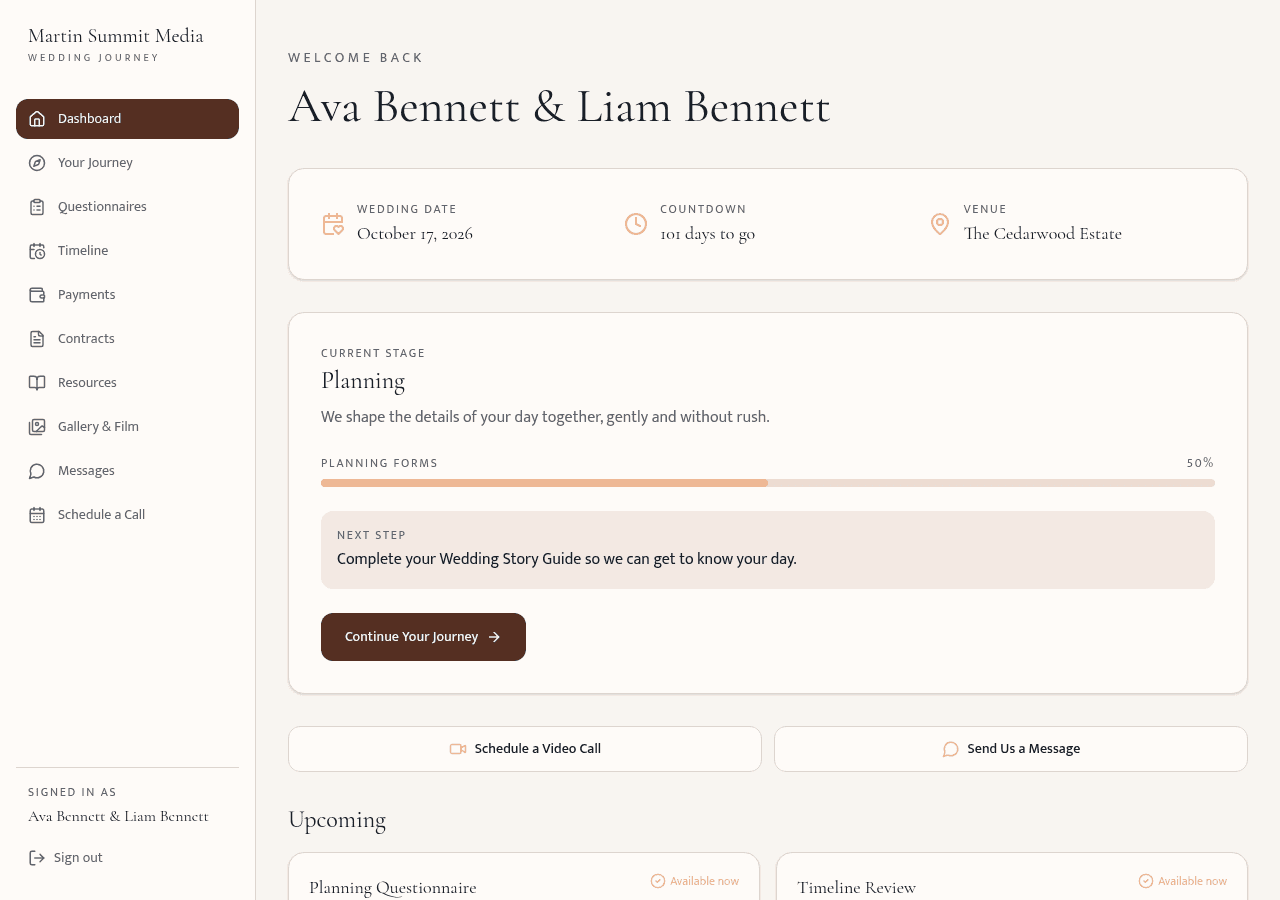
Task: Click the Questionnaires clipboard icon
Action: (37, 207)
